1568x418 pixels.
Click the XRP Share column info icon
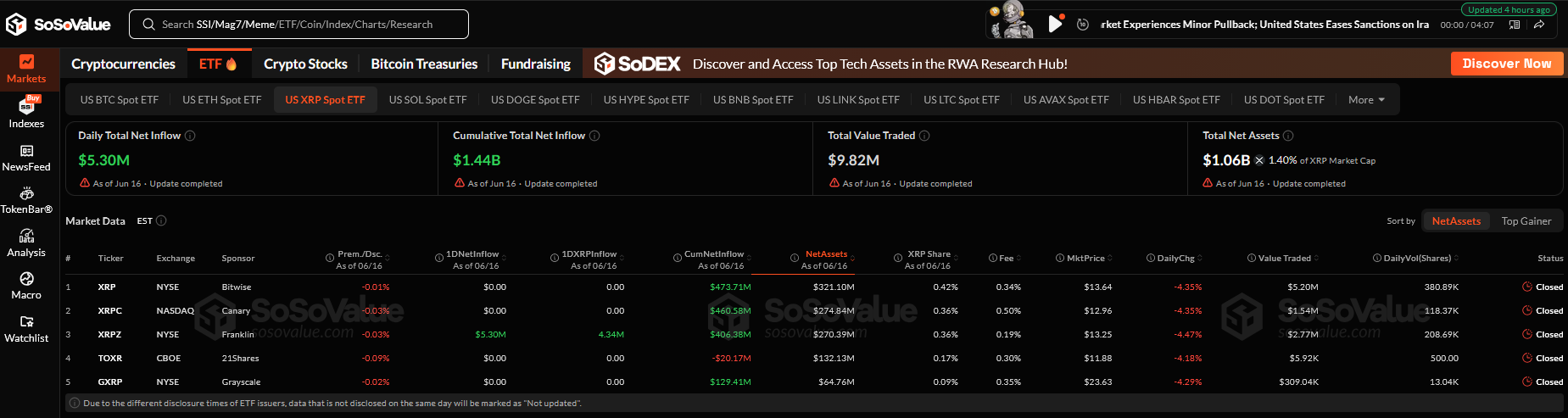(x=898, y=258)
